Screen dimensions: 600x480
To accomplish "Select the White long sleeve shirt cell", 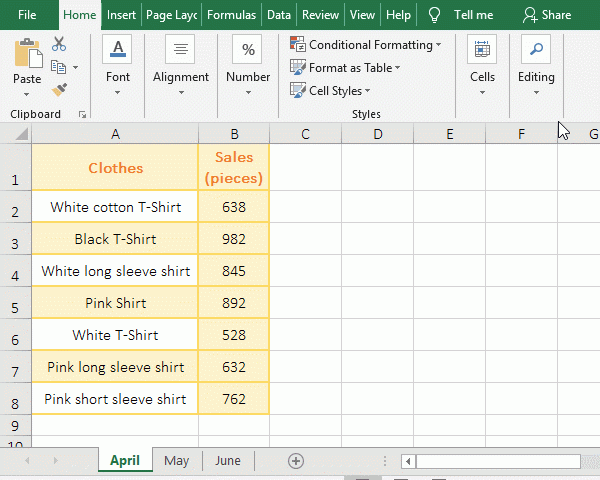I will point(115,271).
